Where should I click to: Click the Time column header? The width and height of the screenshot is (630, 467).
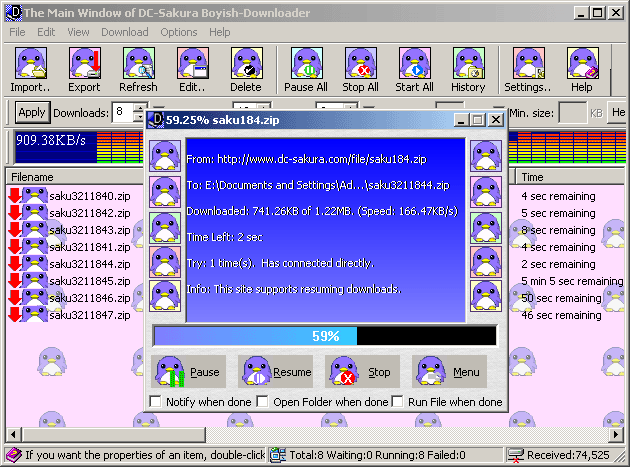click(570, 177)
